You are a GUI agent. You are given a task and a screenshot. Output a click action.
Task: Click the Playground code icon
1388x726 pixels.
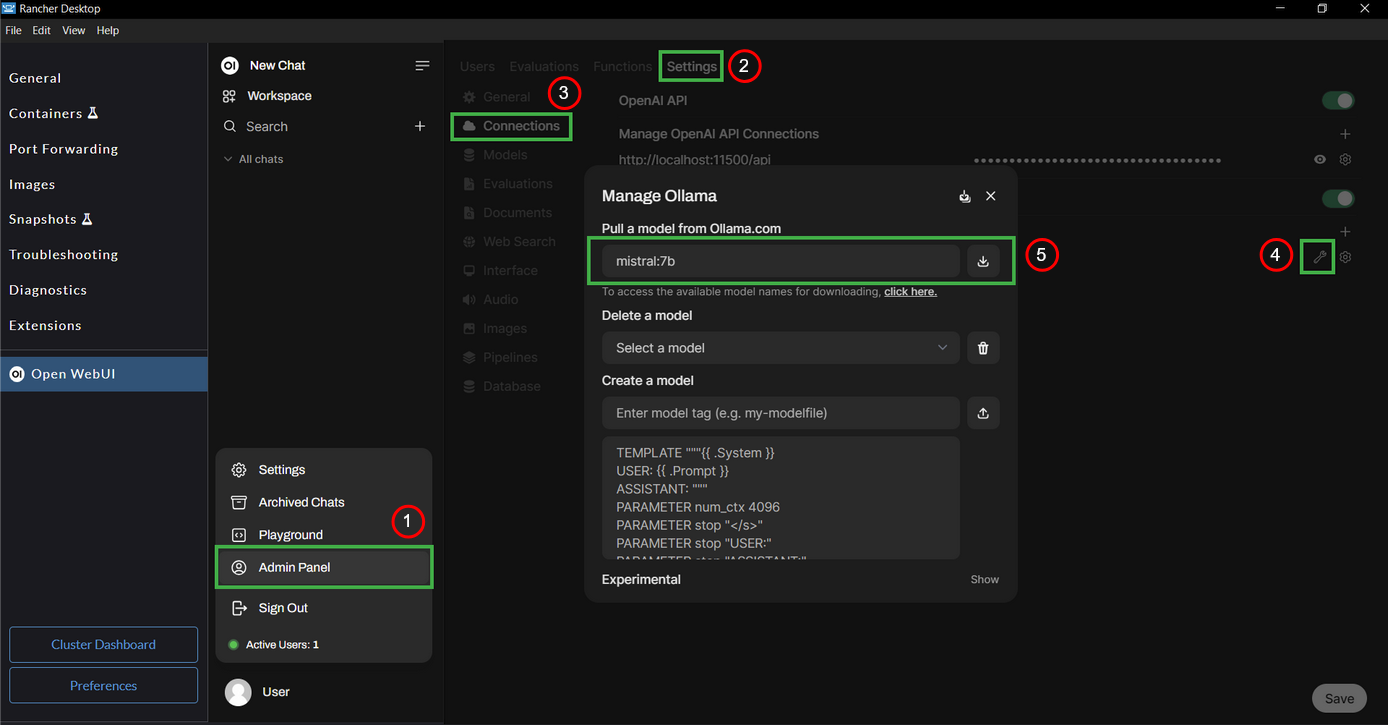[x=239, y=535]
